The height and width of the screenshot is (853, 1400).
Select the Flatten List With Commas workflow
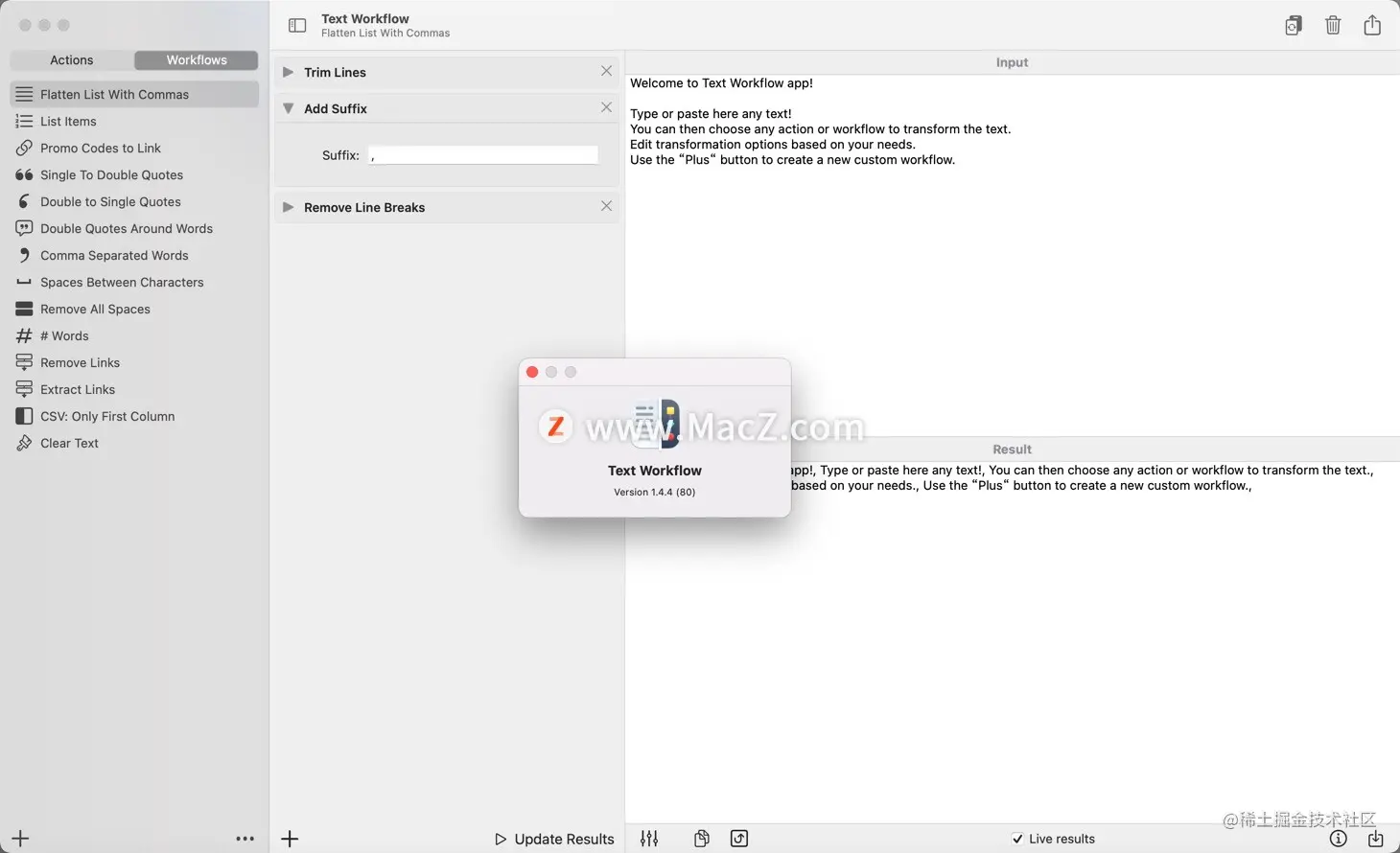[x=134, y=94]
